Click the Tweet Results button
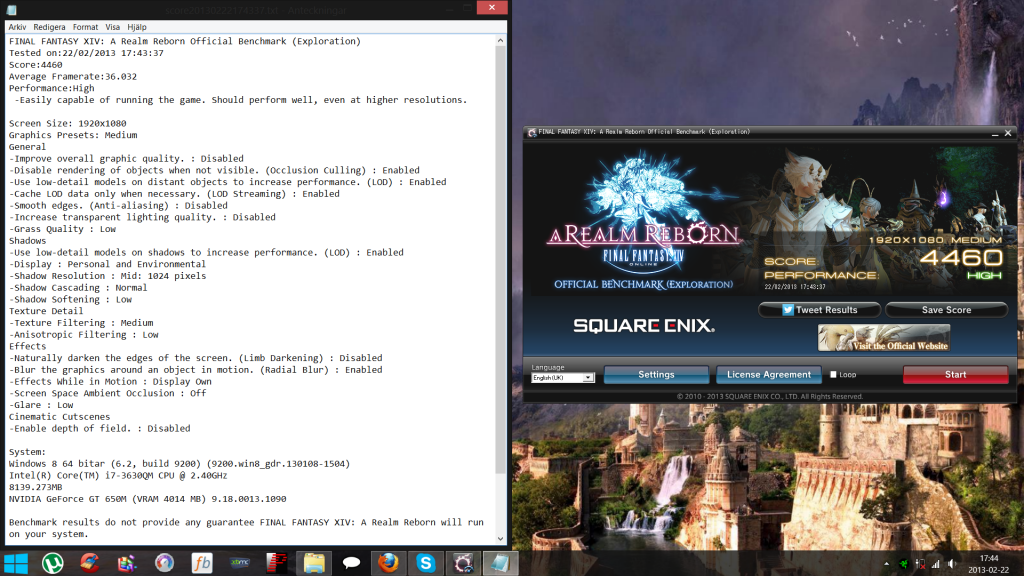1024x576 pixels. 819,310
